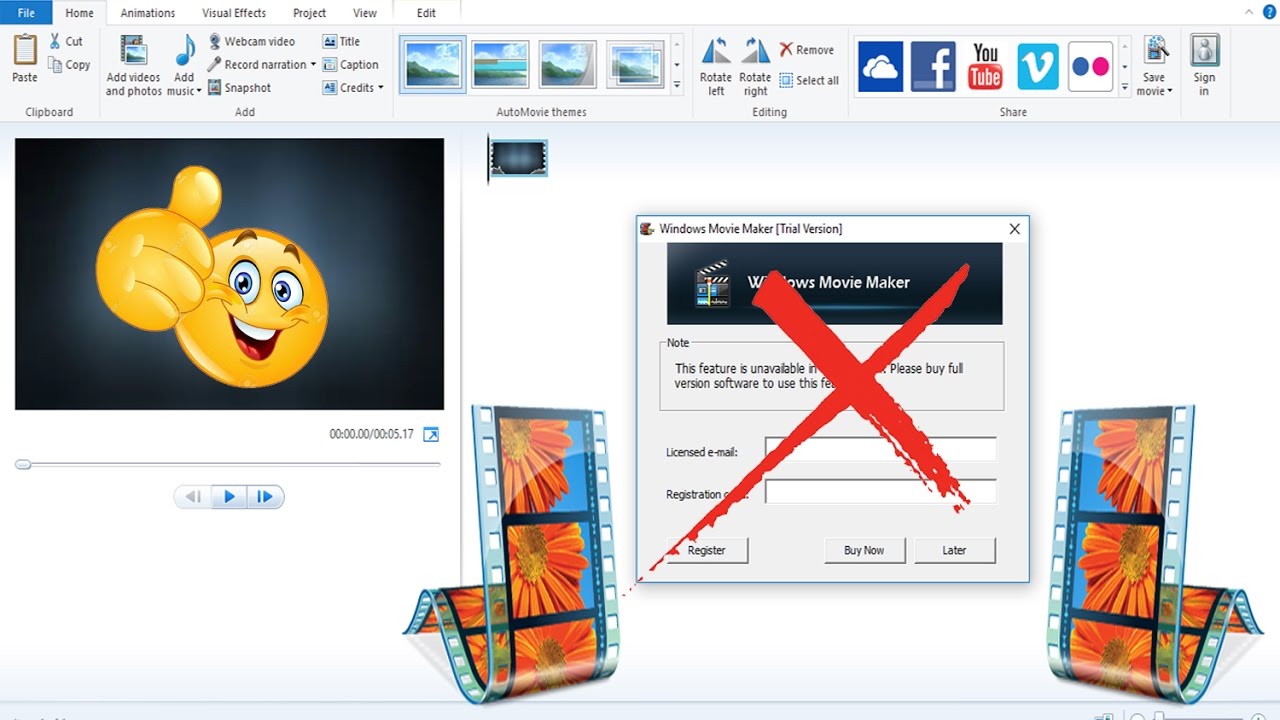The height and width of the screenshot is (720, 1280).
Task: Click the Save movie icon
Action: (1155, 51)
